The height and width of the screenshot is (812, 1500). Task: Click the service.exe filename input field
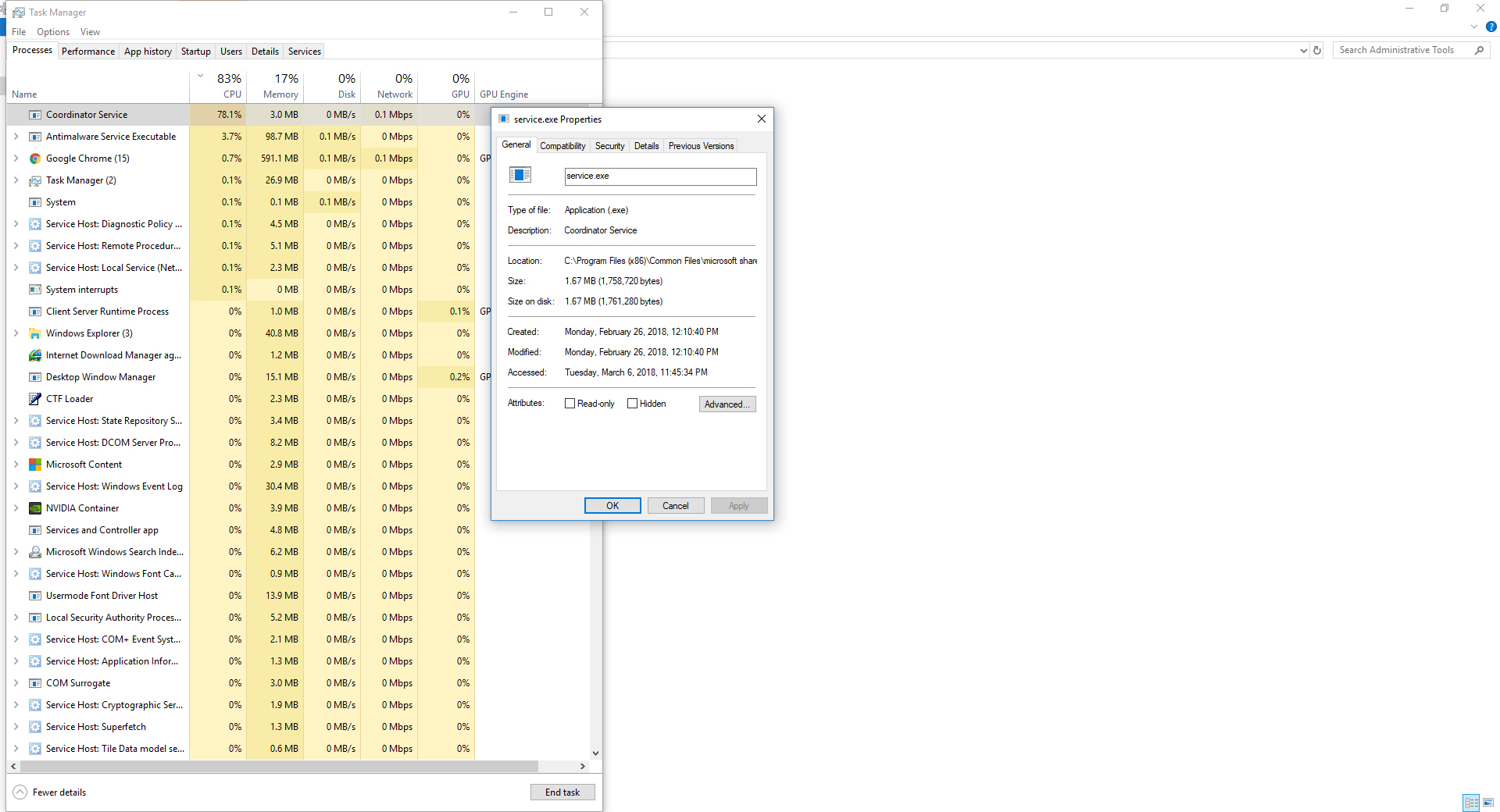point(660,176)
